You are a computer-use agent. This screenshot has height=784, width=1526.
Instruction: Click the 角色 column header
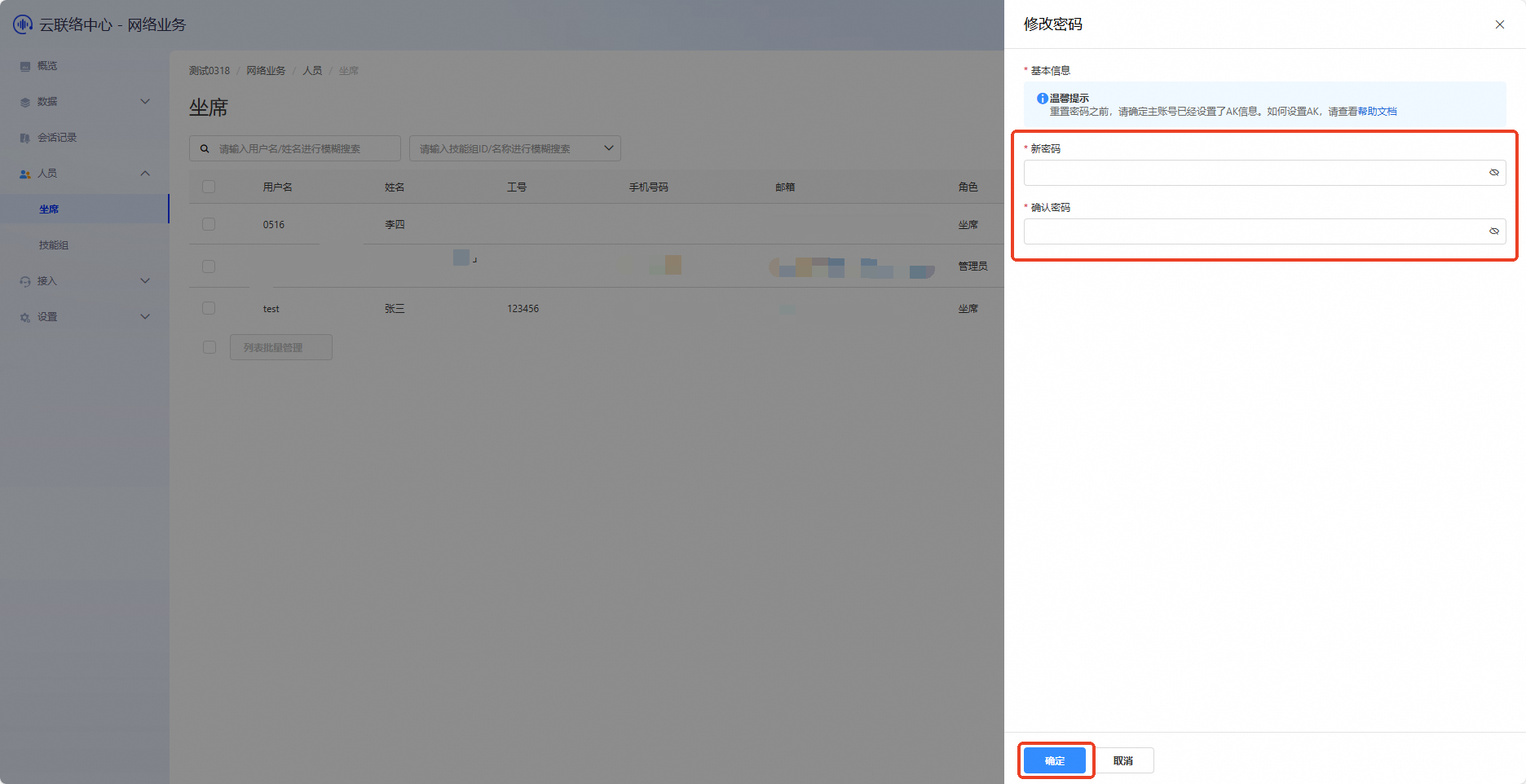coord(968,187)
